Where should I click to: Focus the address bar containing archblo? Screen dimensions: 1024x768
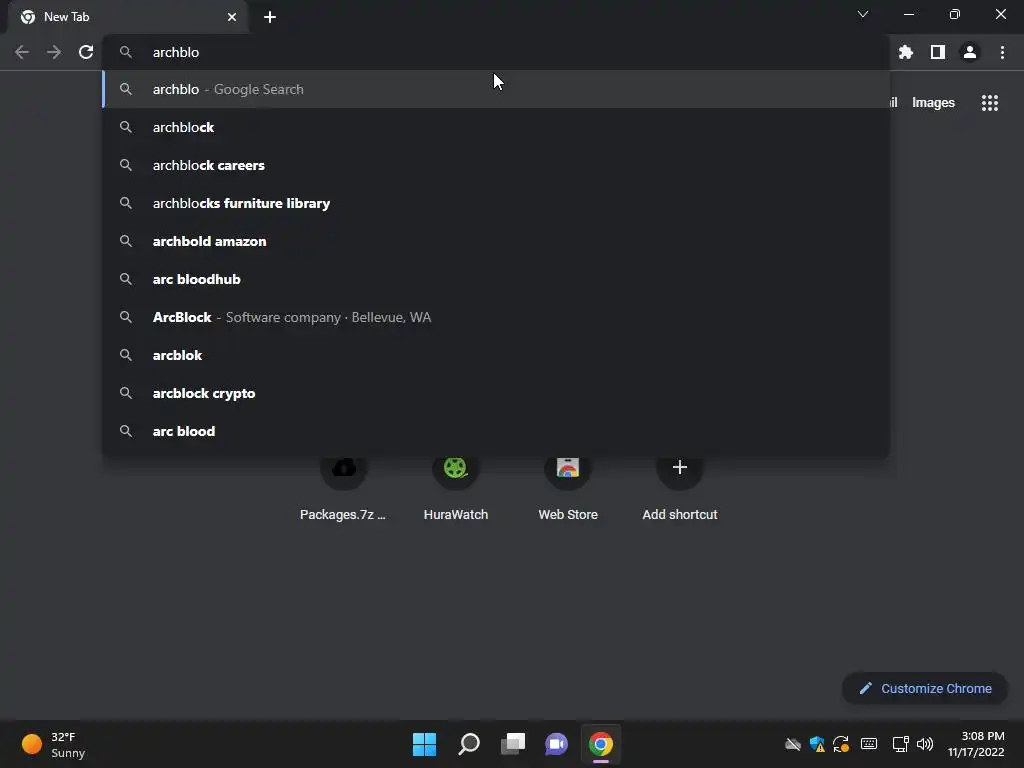point(496,52)
